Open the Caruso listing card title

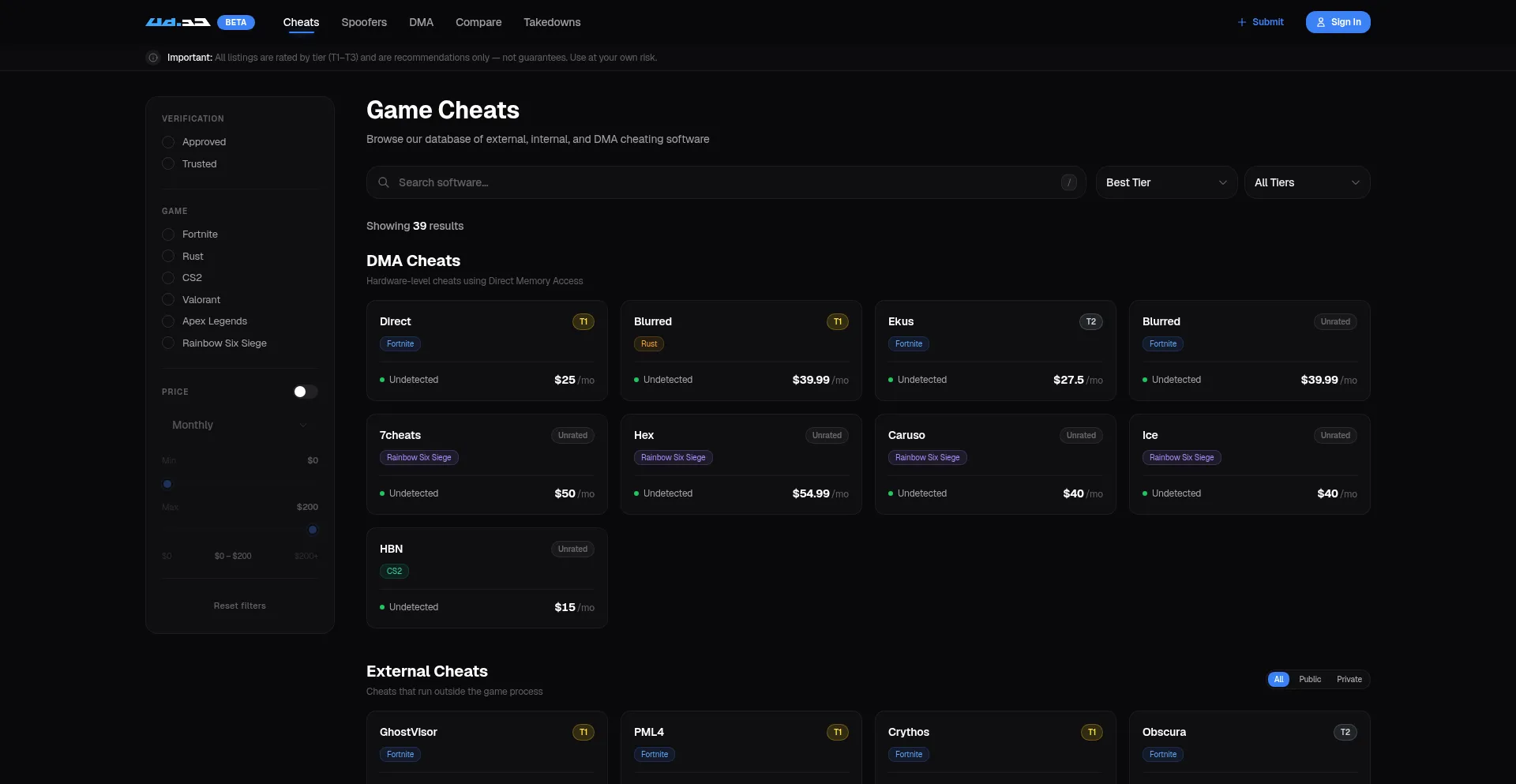pos(906,435)
